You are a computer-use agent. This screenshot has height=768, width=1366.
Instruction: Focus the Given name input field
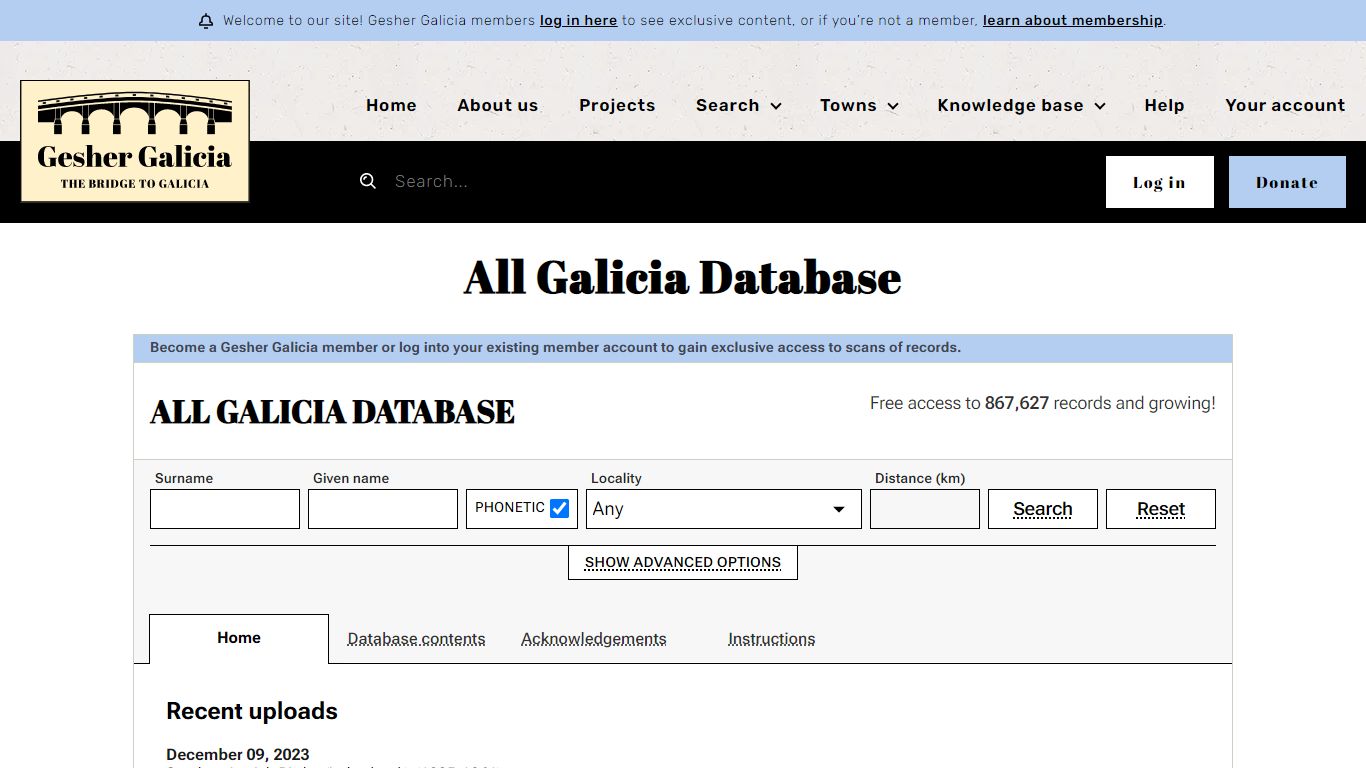383,509
